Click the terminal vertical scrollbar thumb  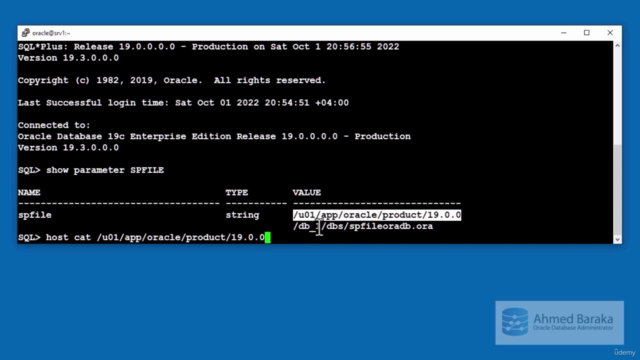[618, 189]
